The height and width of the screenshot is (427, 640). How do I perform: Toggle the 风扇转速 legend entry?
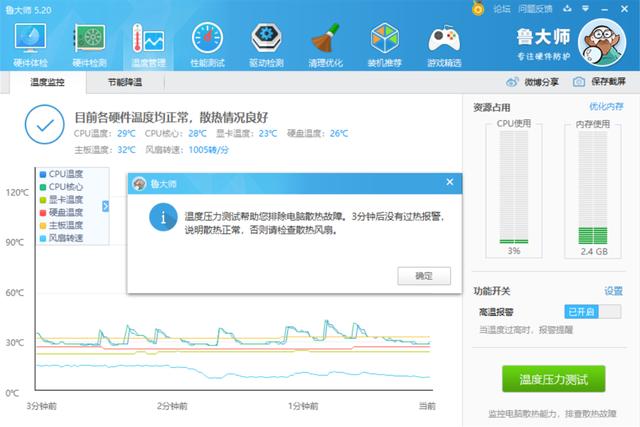[61, 238]
